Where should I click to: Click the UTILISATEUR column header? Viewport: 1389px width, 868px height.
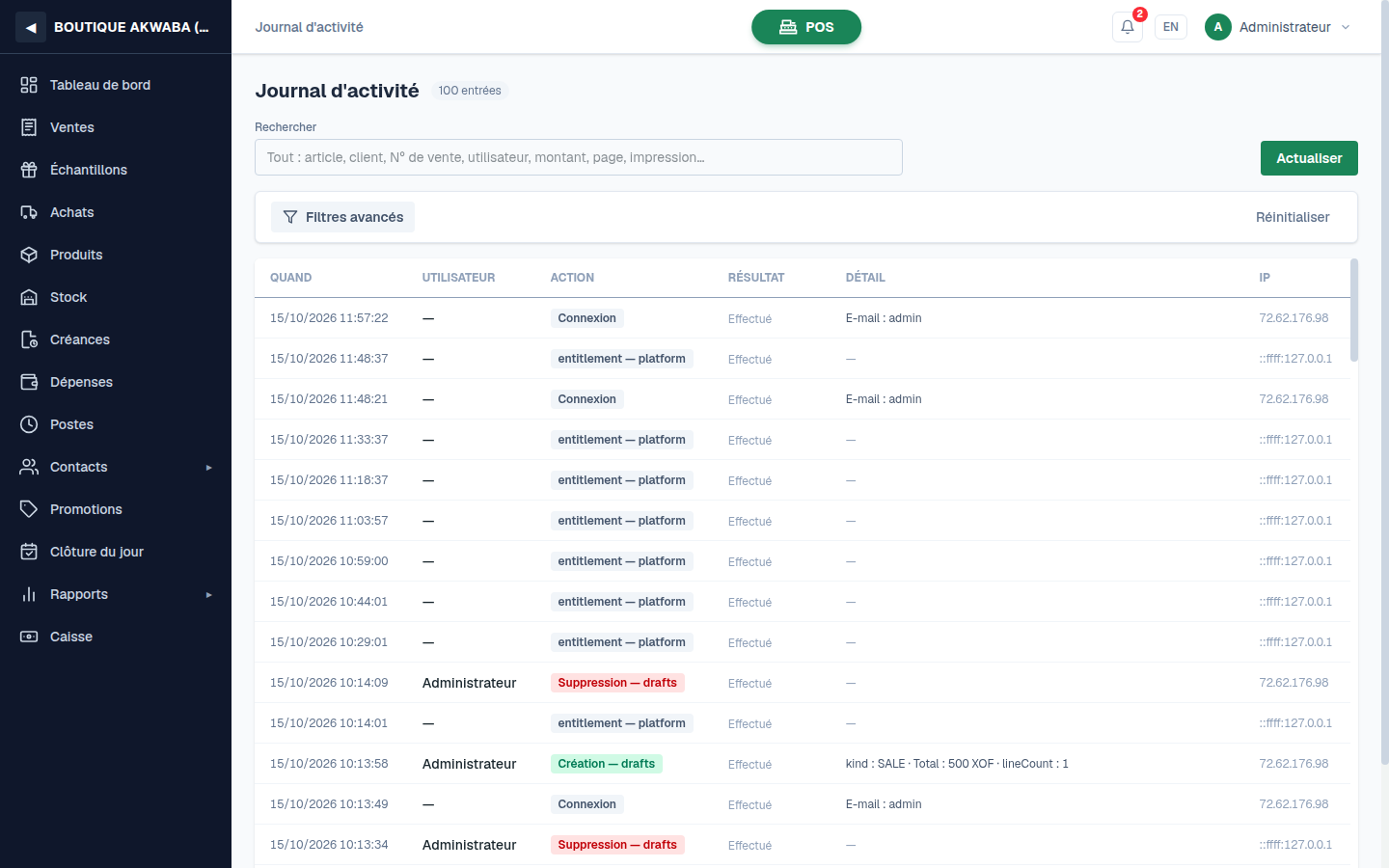coord(458,278)
